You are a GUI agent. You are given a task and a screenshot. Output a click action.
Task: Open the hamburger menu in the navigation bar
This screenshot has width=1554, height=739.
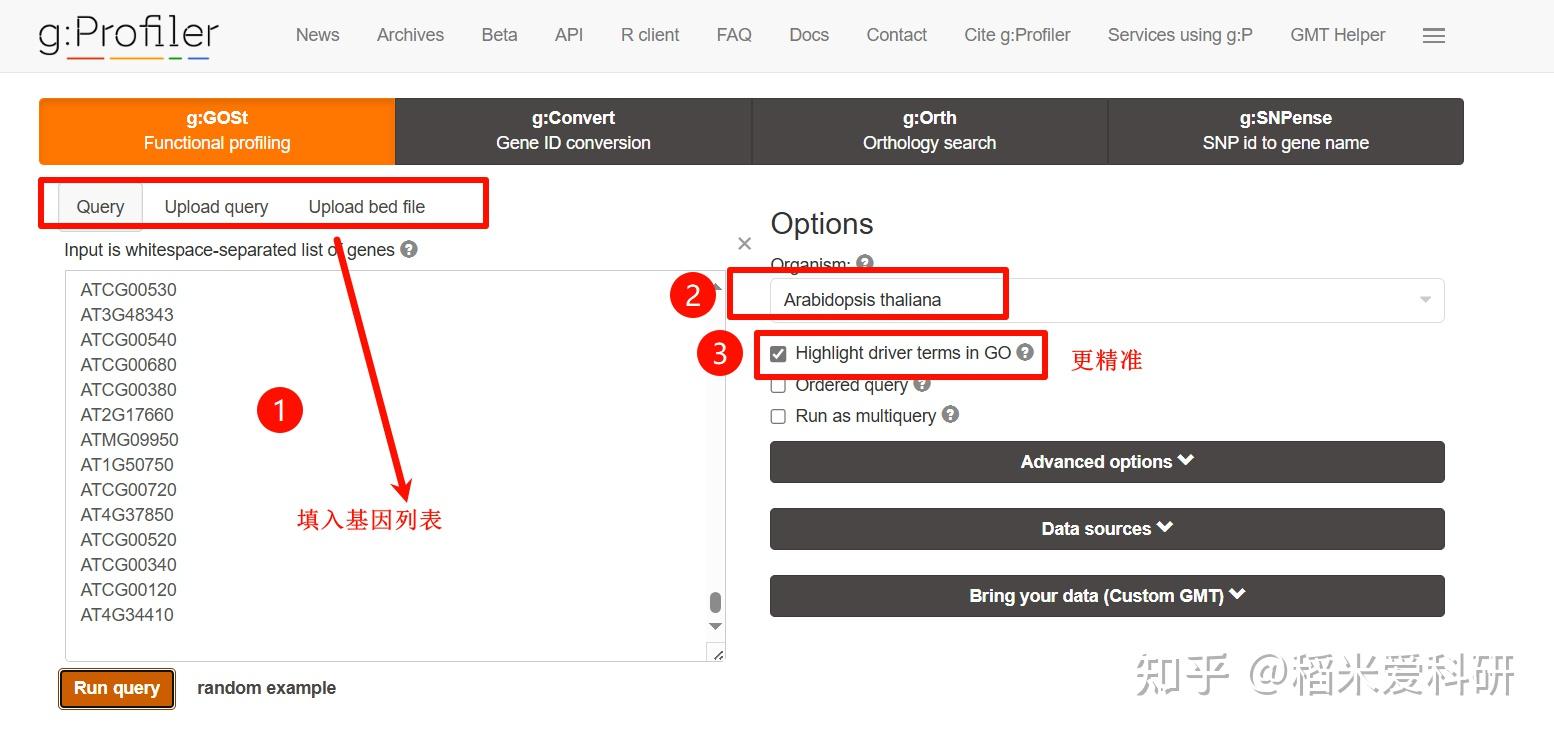coord(1434,35)
